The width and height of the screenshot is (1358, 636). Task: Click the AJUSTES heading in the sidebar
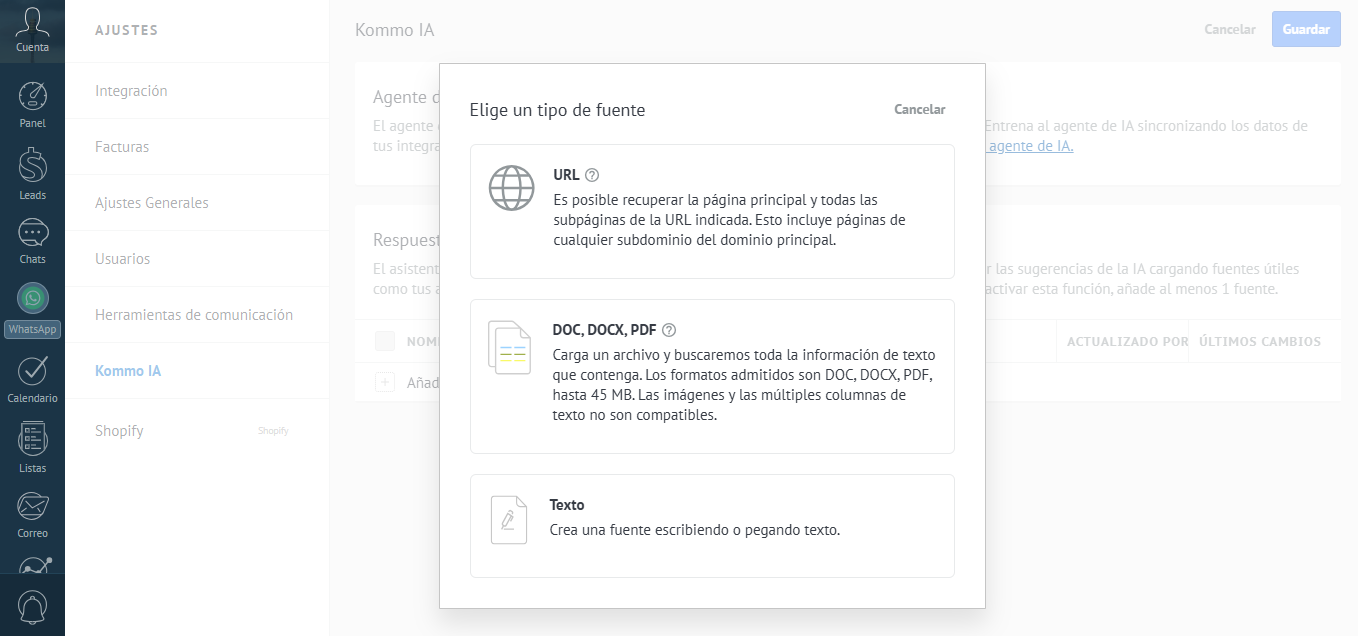coord(127,30)
